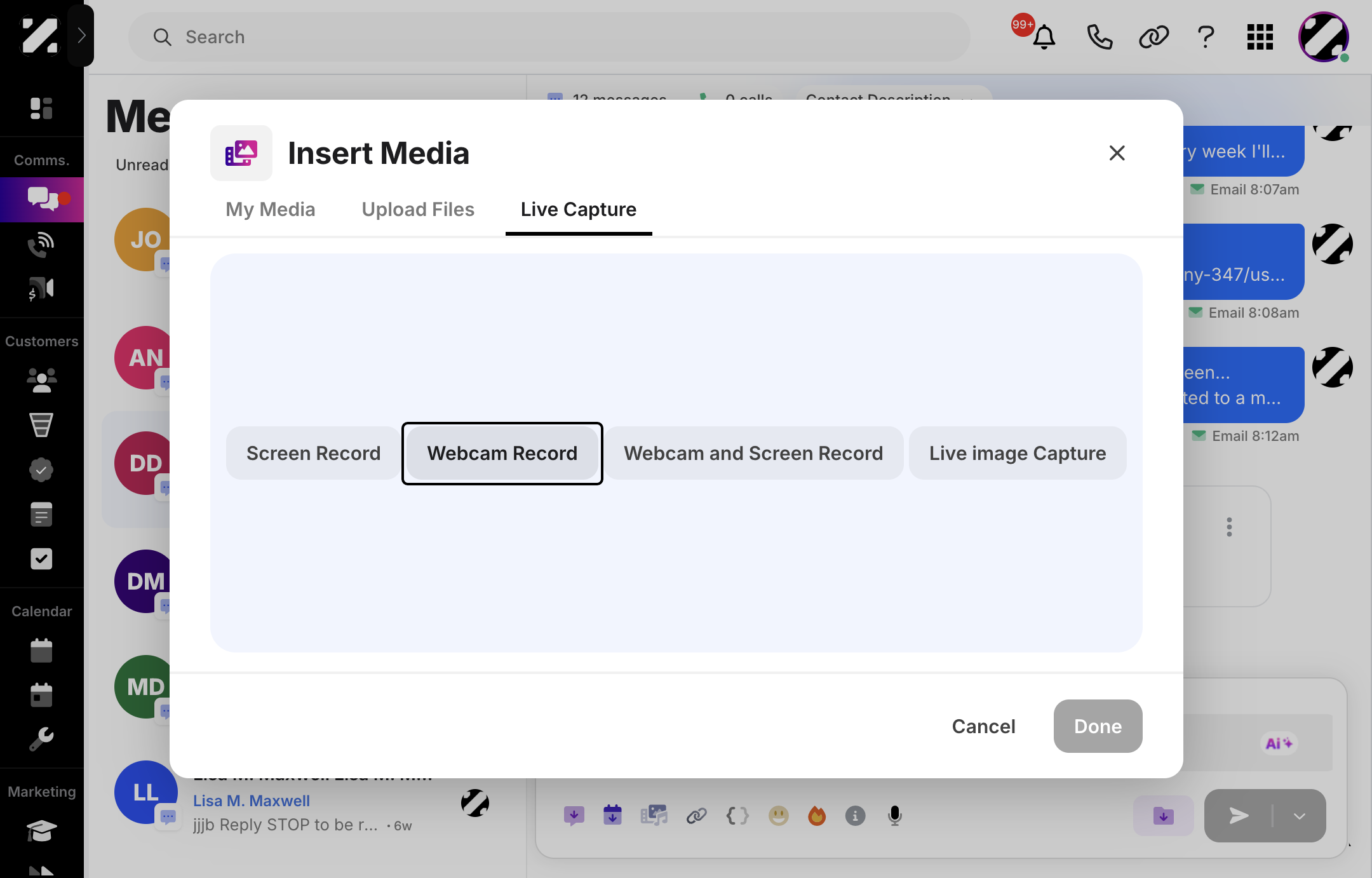Click the Z logo in sidebar

39,36
